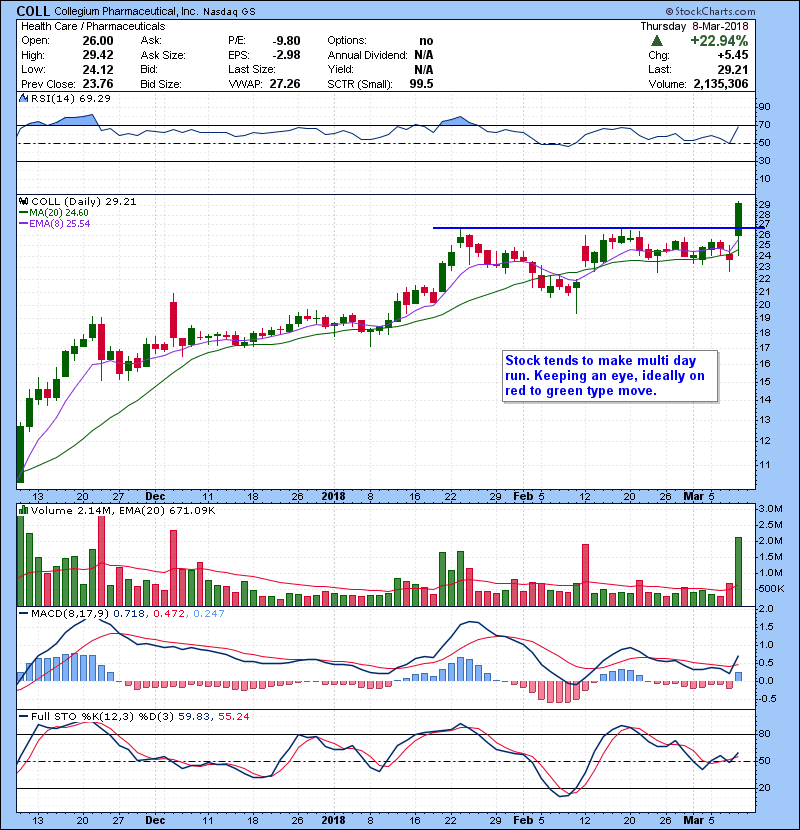This screenshot has height=830, width=800.
Task: Click the 90 label on the RSI axis
Action: point(765,107)
